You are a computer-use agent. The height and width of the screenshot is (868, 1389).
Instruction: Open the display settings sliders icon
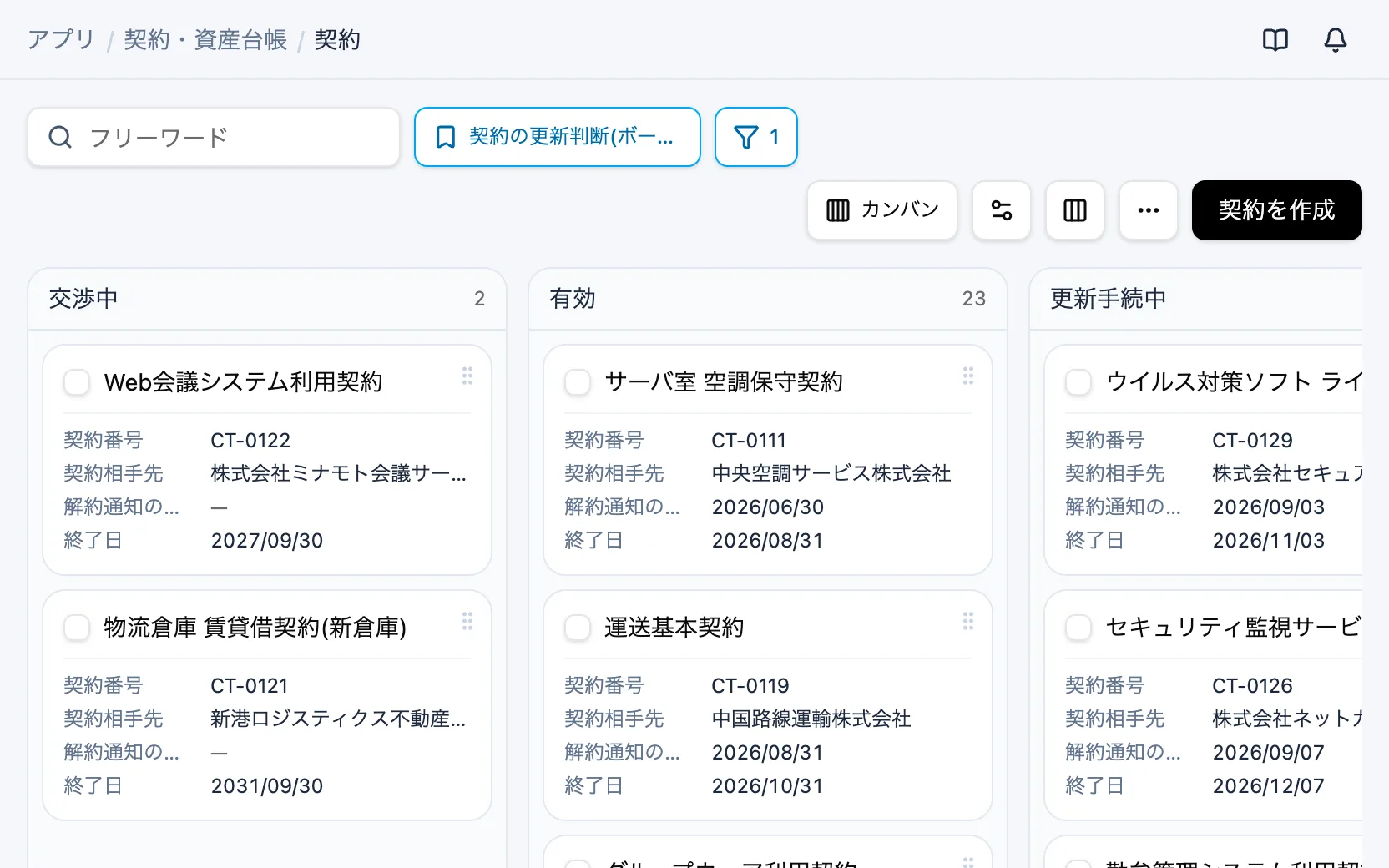(x=1001, y=210)
